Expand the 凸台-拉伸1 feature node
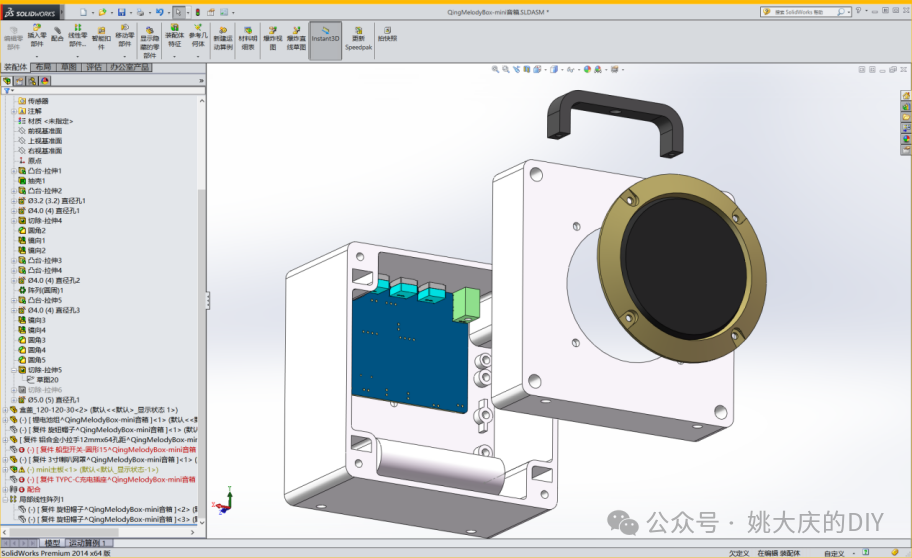 pos(14,171)
